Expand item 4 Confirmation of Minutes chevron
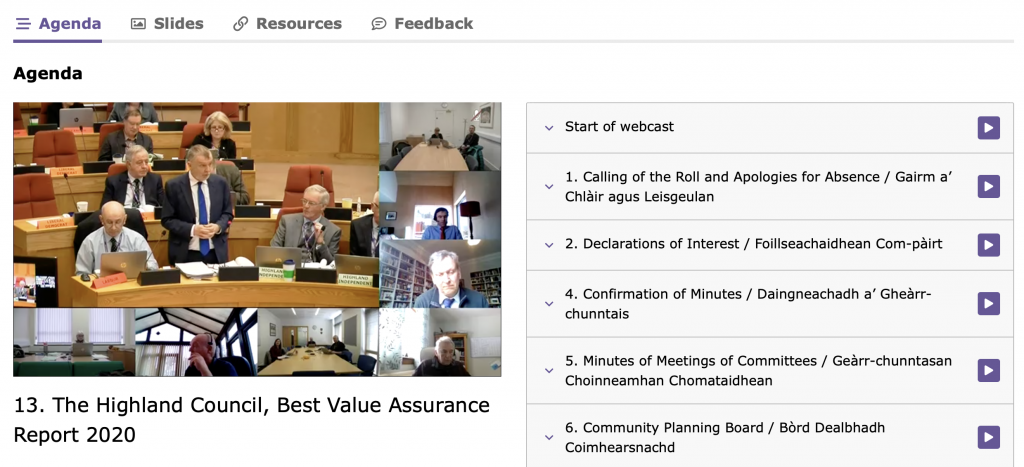 coord(549,304)
